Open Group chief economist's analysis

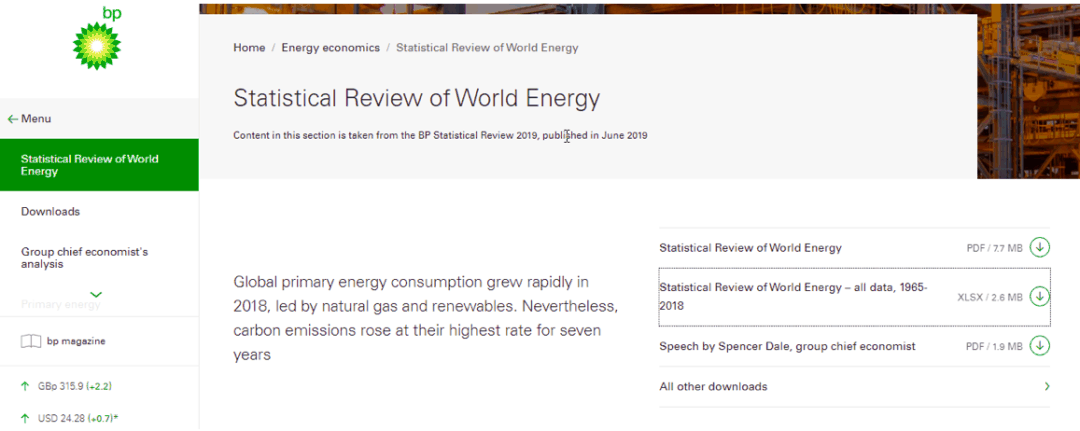click(x=85, y=258)
